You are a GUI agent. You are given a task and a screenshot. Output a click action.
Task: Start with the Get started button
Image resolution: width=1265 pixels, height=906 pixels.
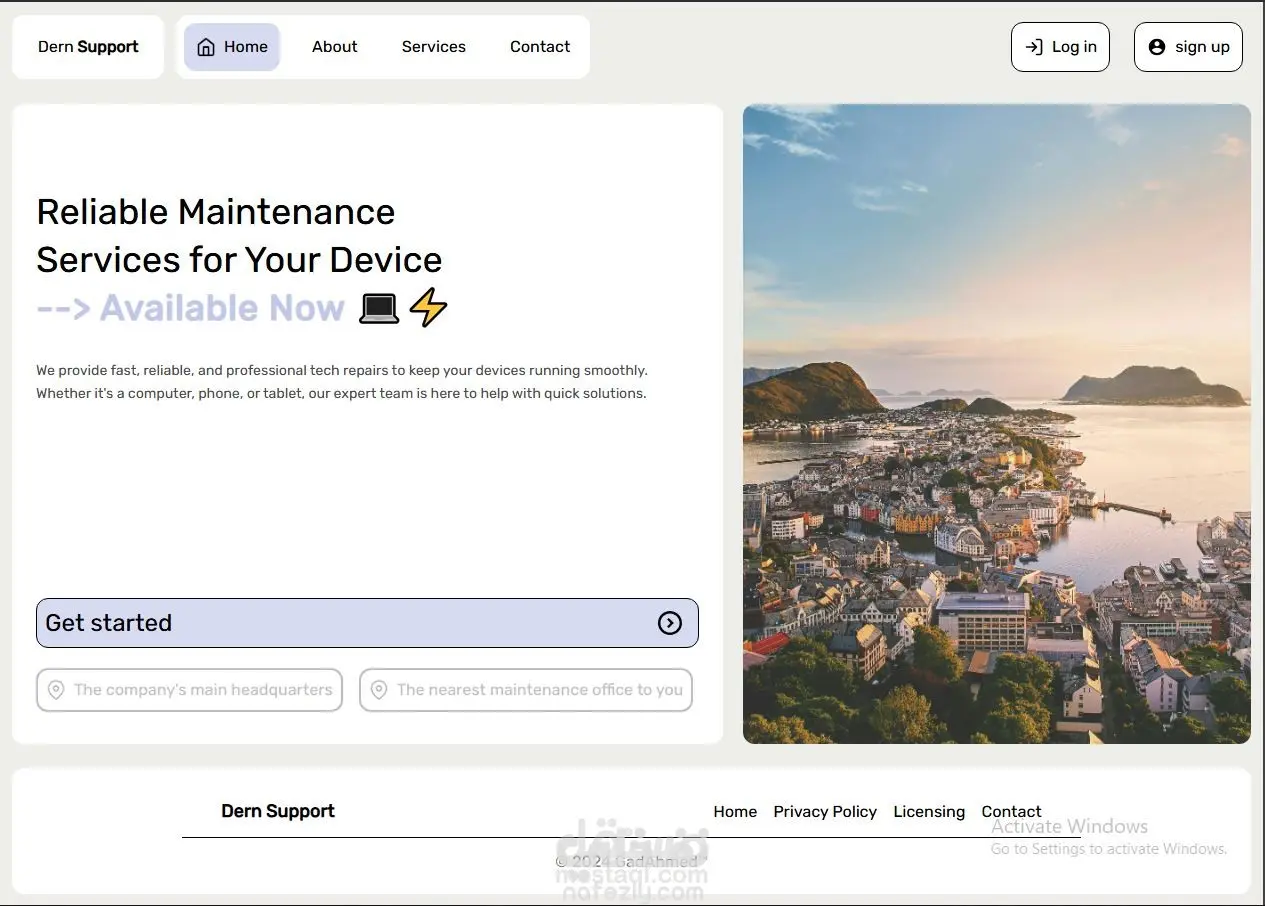(367, 623)
